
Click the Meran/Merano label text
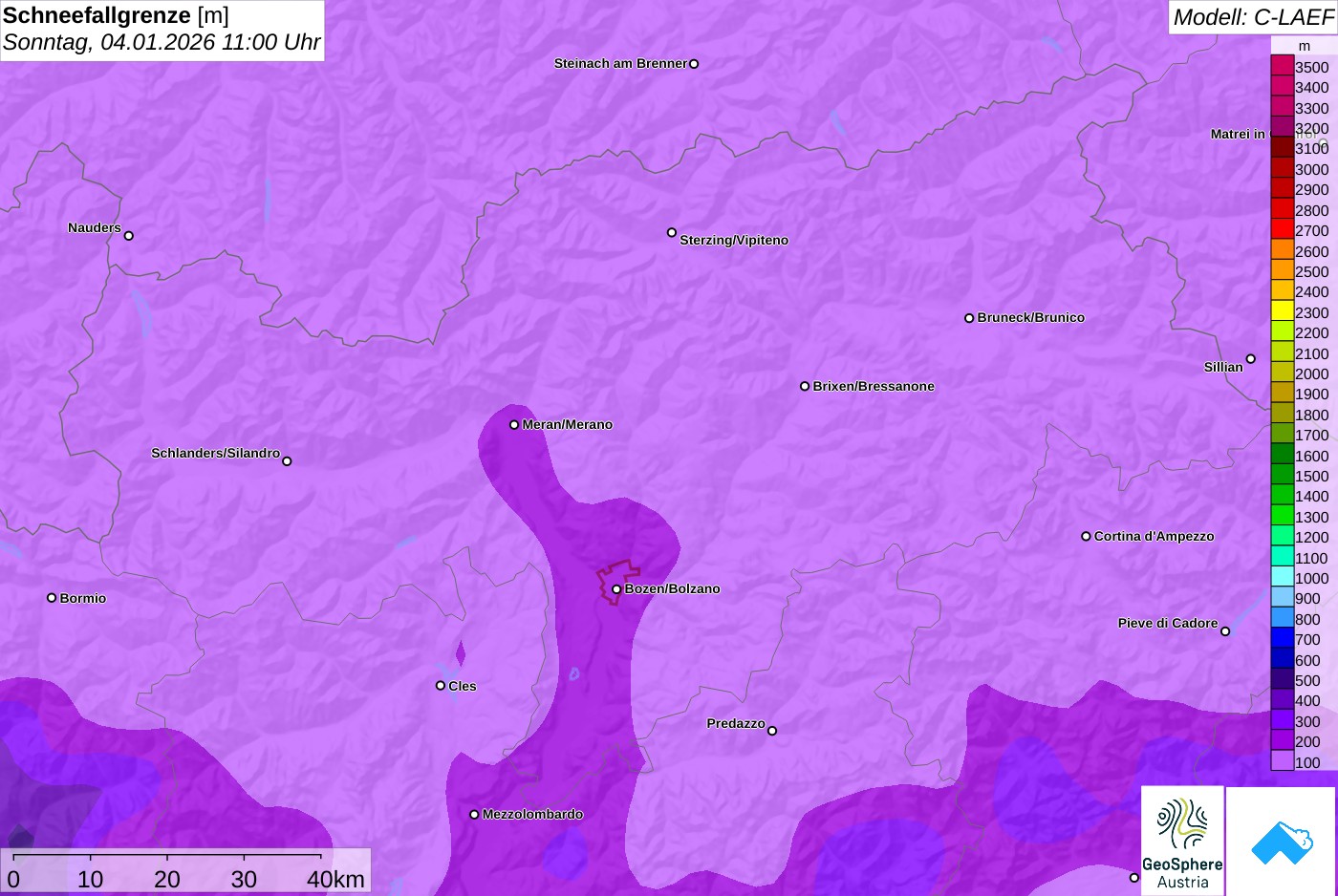[567, 424]
